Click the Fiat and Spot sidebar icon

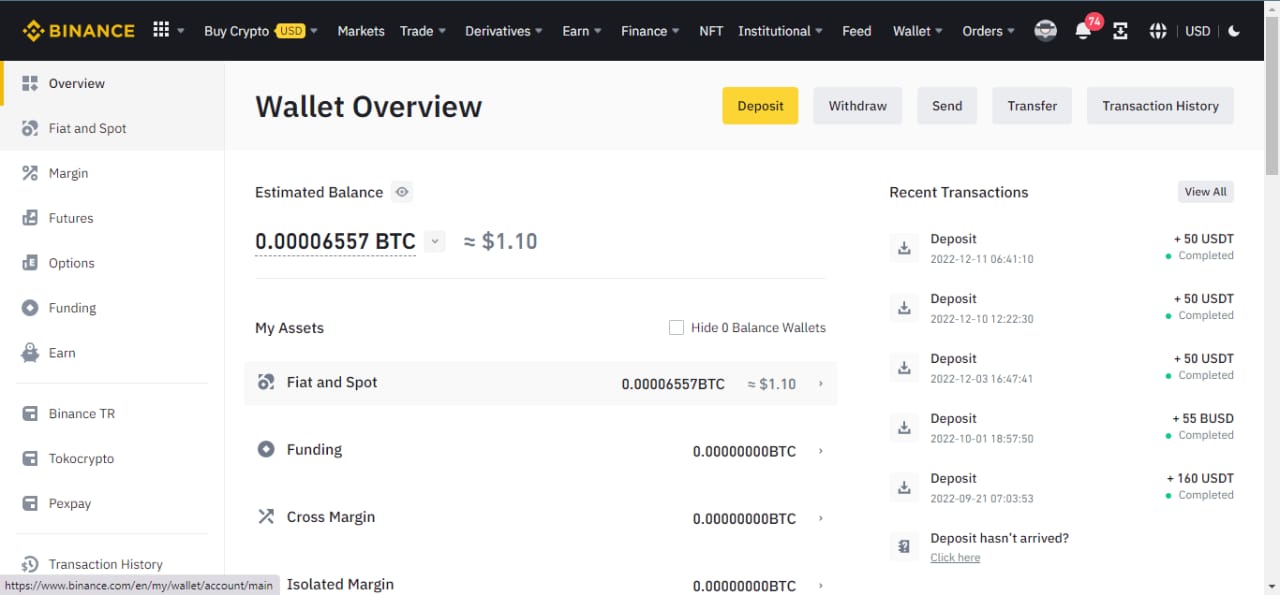tap(30, 128)
